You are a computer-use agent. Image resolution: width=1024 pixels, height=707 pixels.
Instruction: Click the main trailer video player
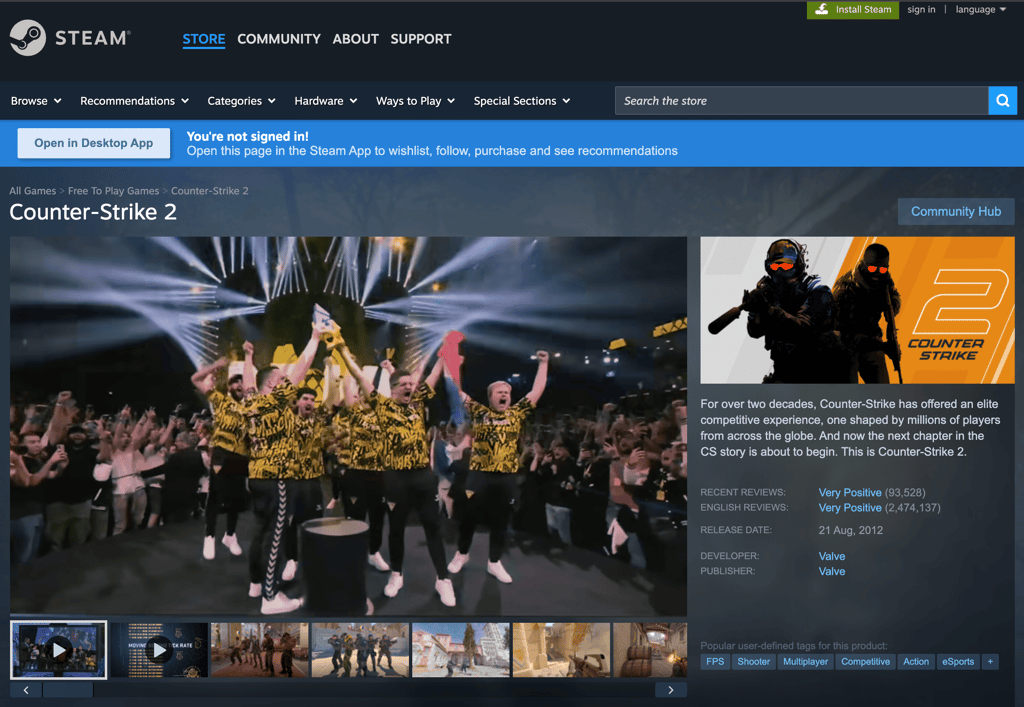[348, 426]
